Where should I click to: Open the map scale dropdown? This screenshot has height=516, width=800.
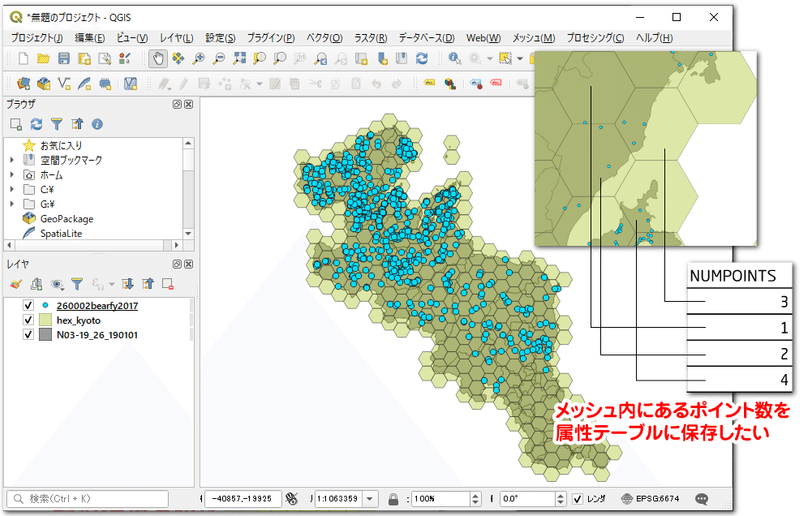[x=370, y=499]
